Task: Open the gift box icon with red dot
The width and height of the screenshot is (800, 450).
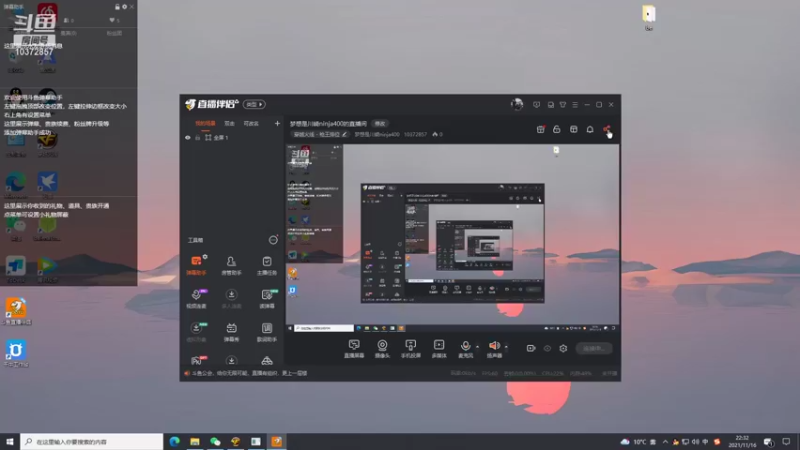Action: [x=540, y=130]
